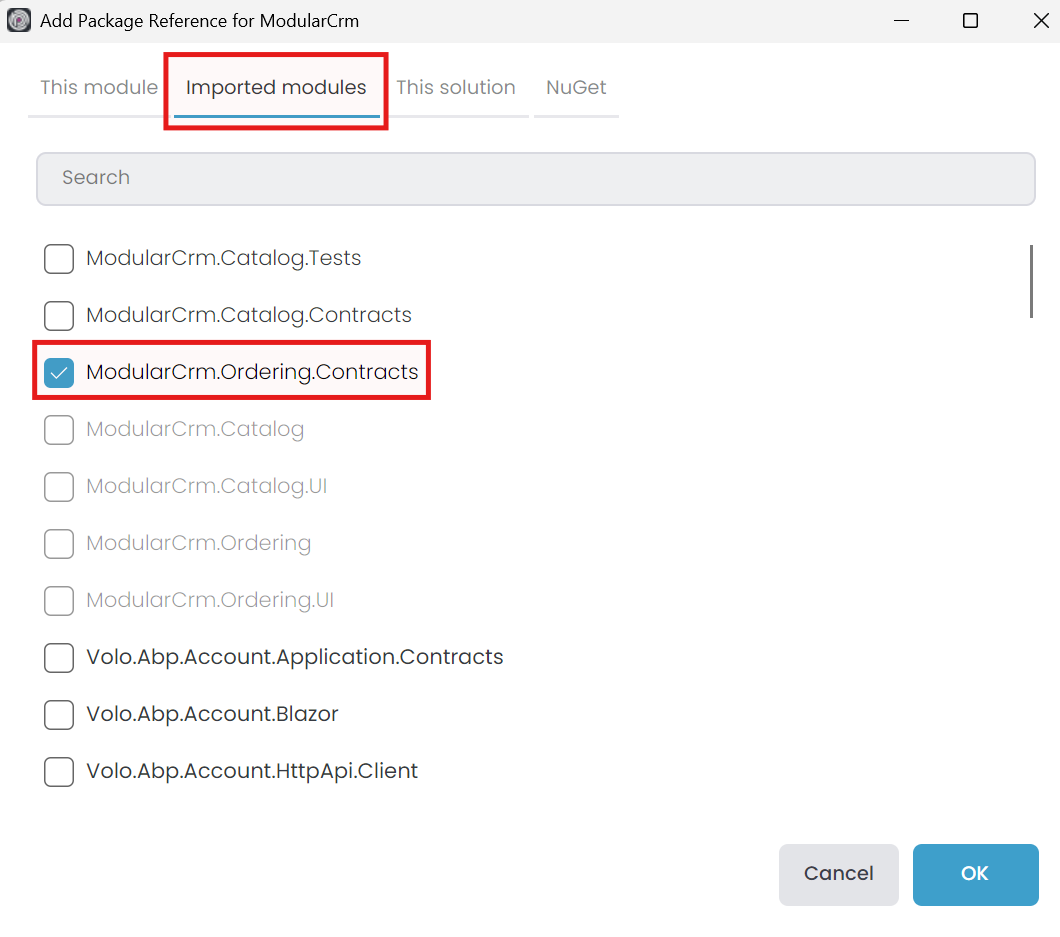Confirm with the OK button
This screenshot has width=1060, height=937.
[975, 874]
